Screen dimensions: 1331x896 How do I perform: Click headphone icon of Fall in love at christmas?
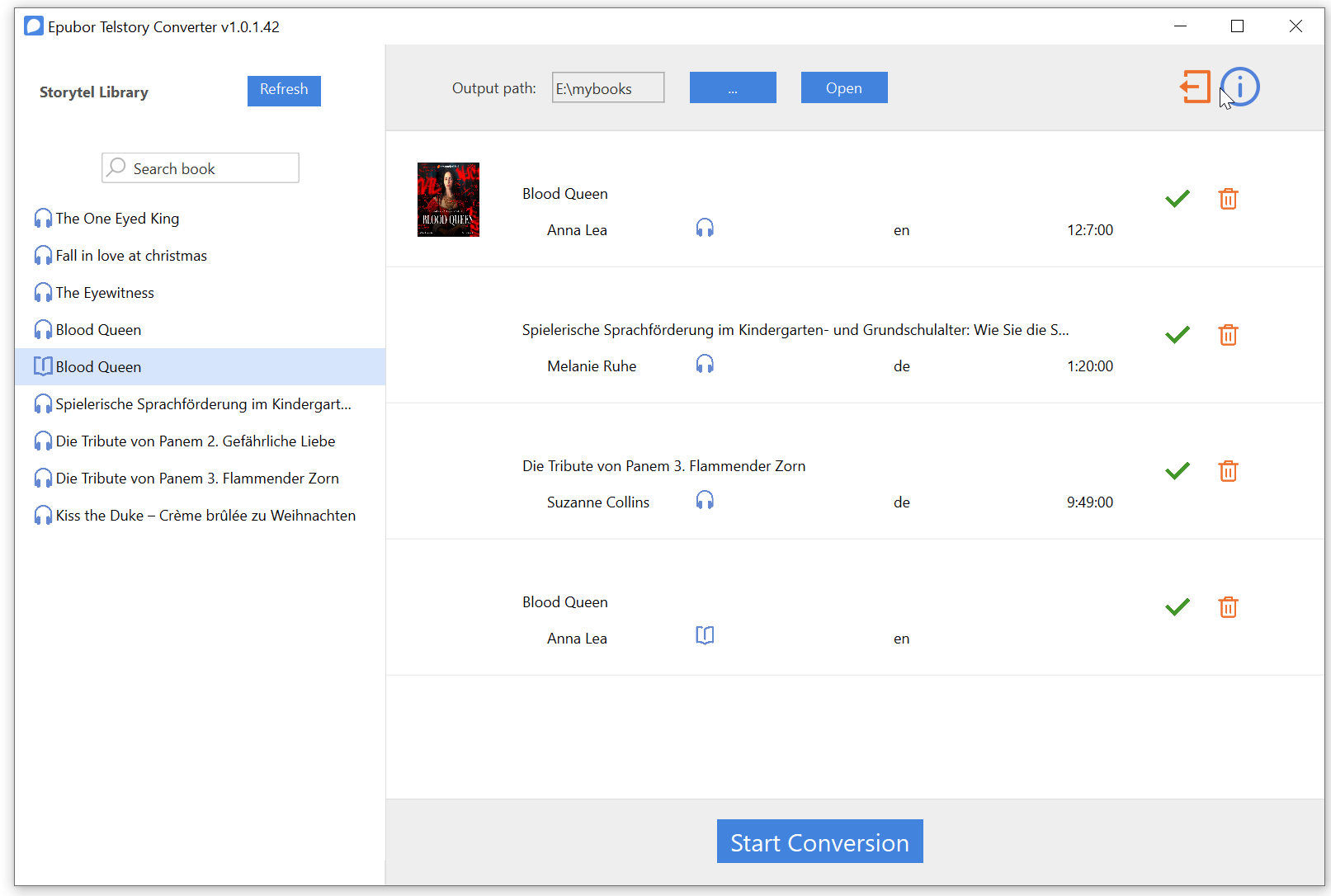(x=43, y=255)
